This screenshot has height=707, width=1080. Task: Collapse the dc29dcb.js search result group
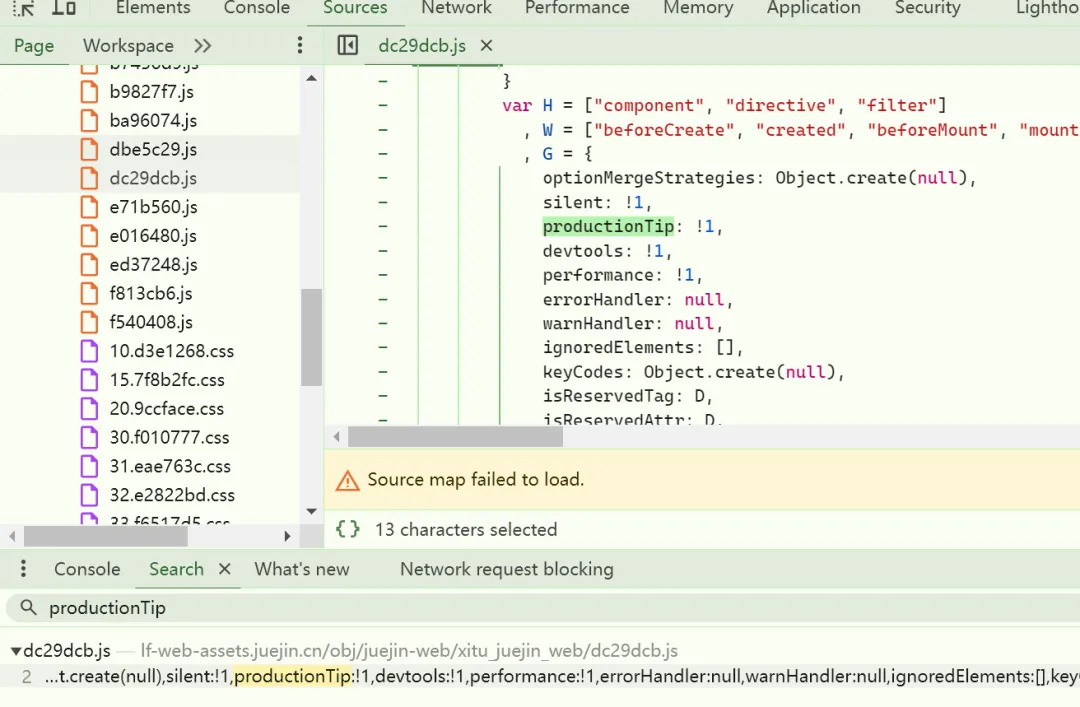15,651
